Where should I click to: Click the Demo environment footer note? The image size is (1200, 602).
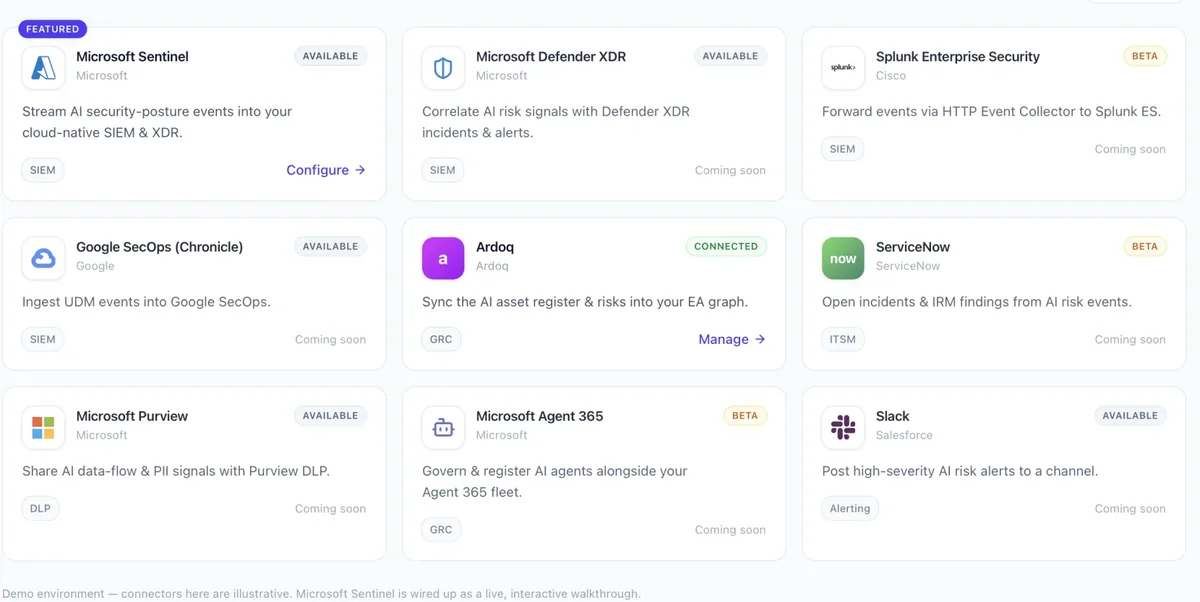tap(321, 593)
